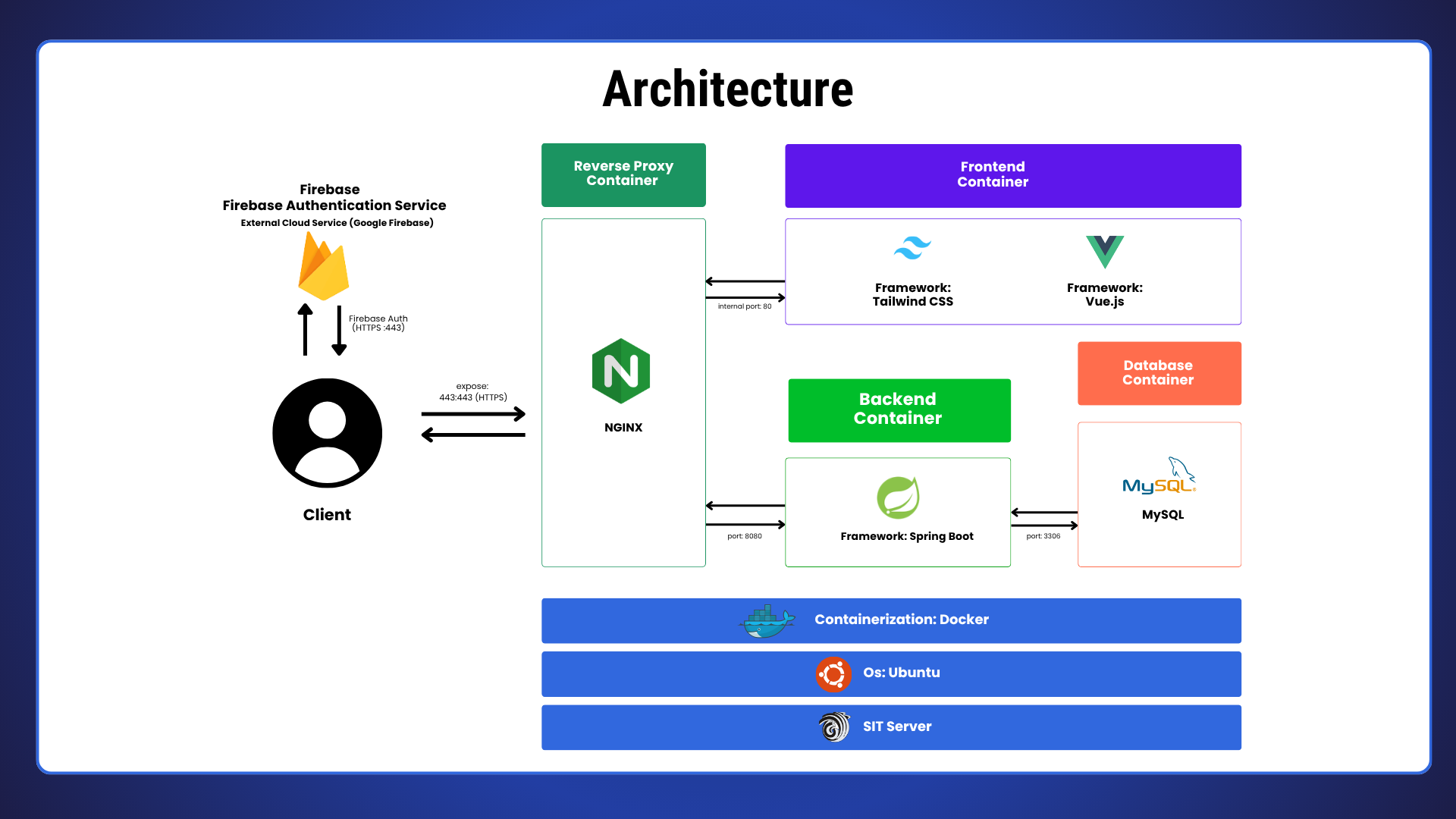Select the Tailwind CSS wave icon

(912, 248)
